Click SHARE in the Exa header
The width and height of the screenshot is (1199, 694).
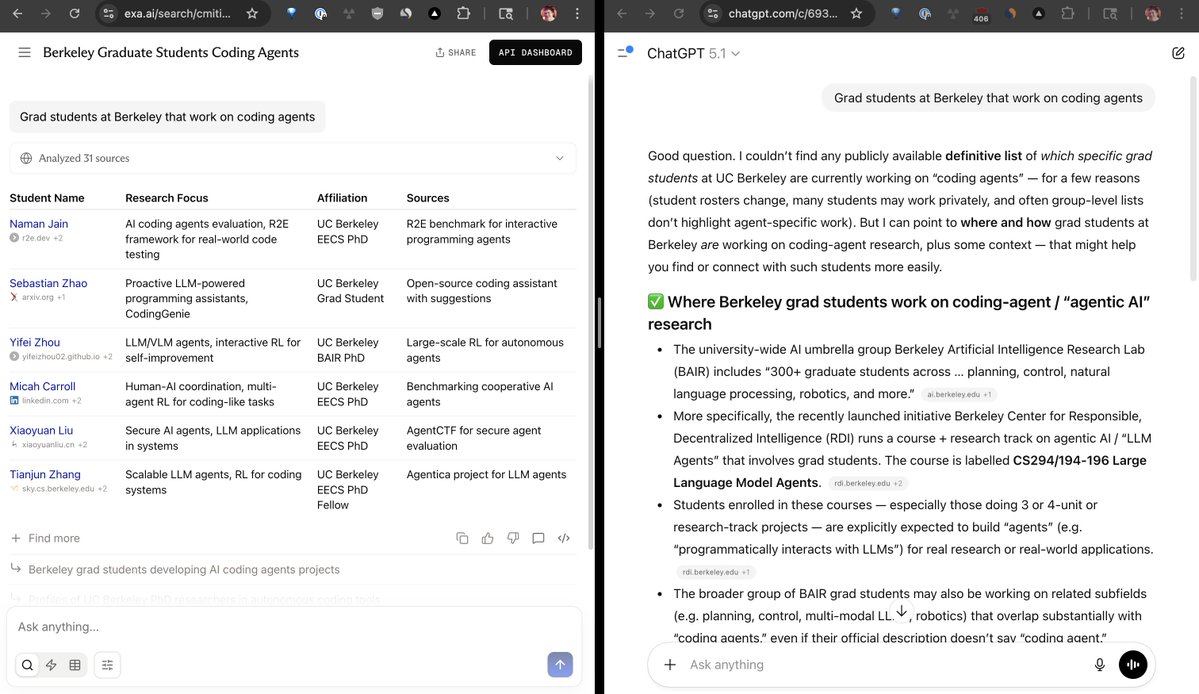point(456,53)
